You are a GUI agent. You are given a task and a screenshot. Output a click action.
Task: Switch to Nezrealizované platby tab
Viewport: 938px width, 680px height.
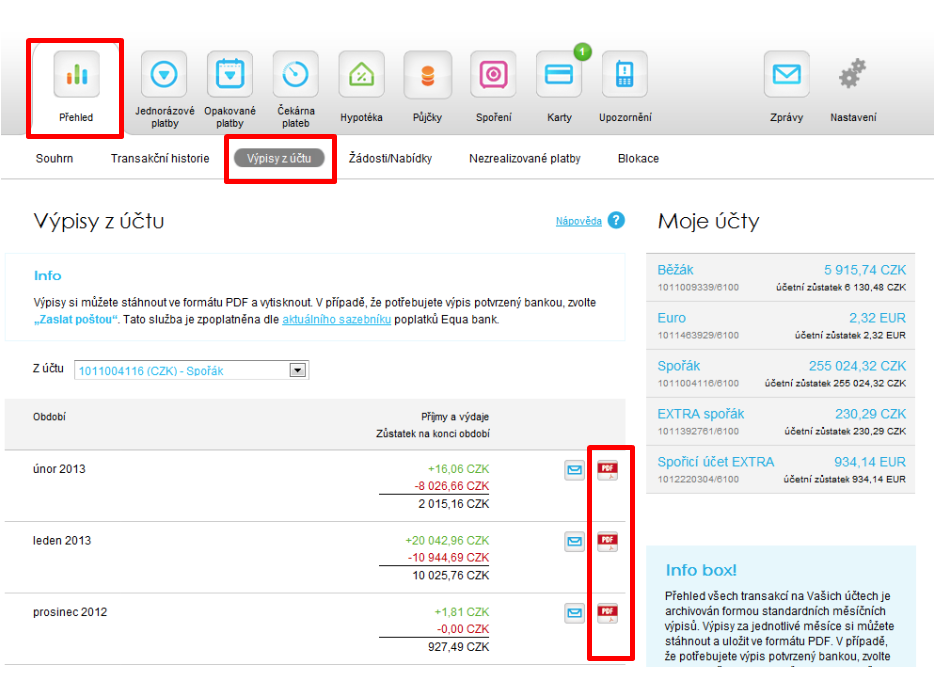[524, 158]
